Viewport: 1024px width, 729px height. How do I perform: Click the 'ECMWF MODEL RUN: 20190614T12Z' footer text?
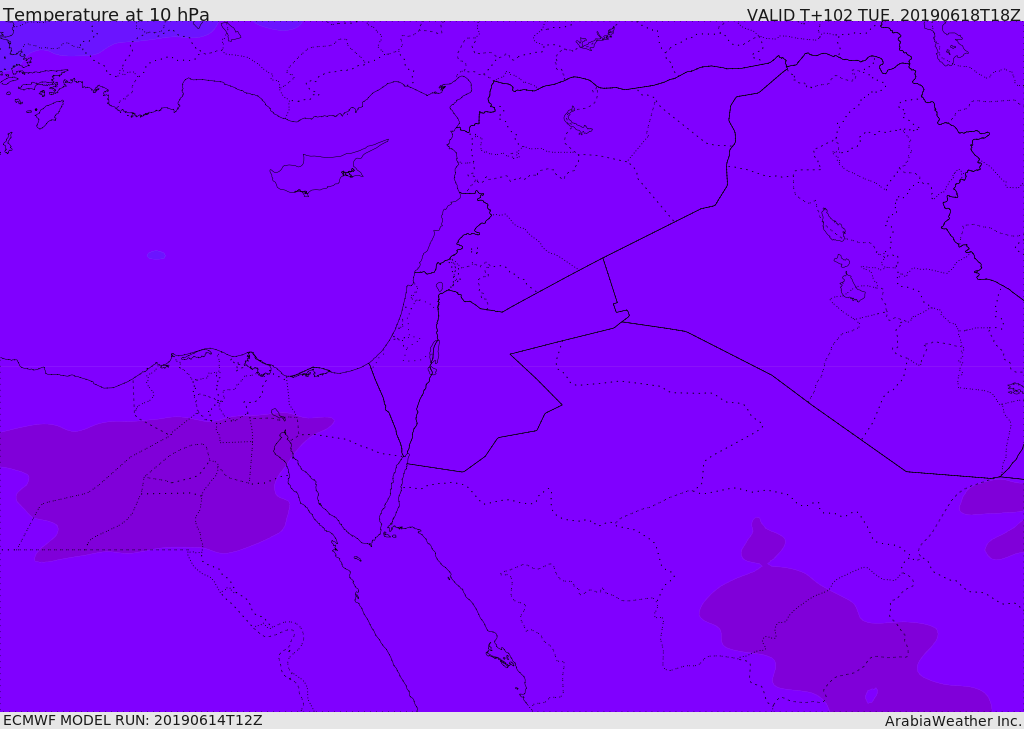133,720
